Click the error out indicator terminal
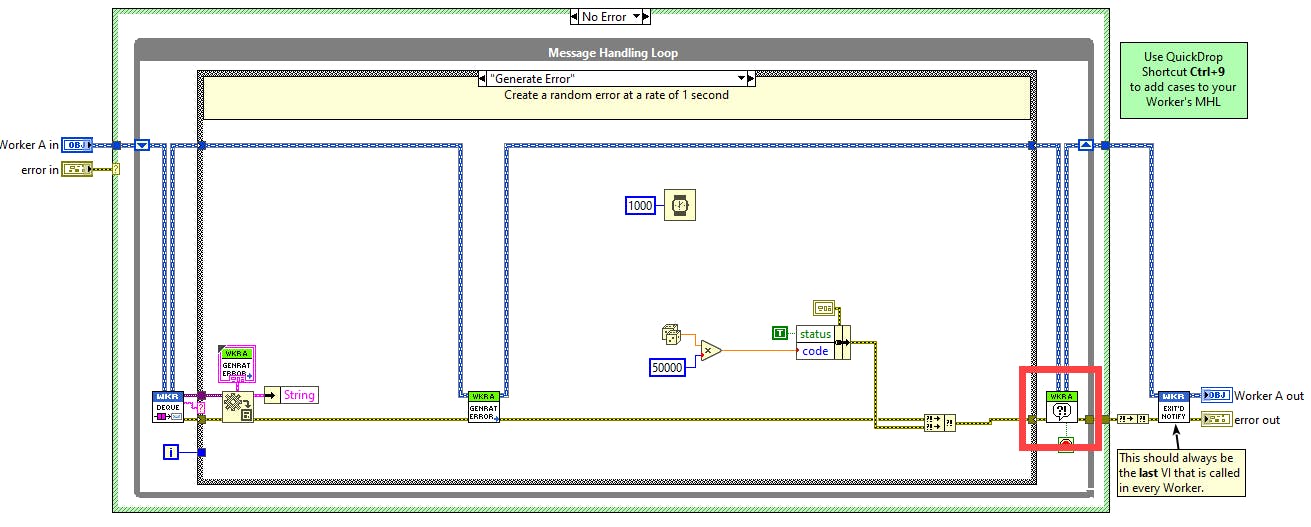This screenshot has width=1311, height=527. point(1217,419)
